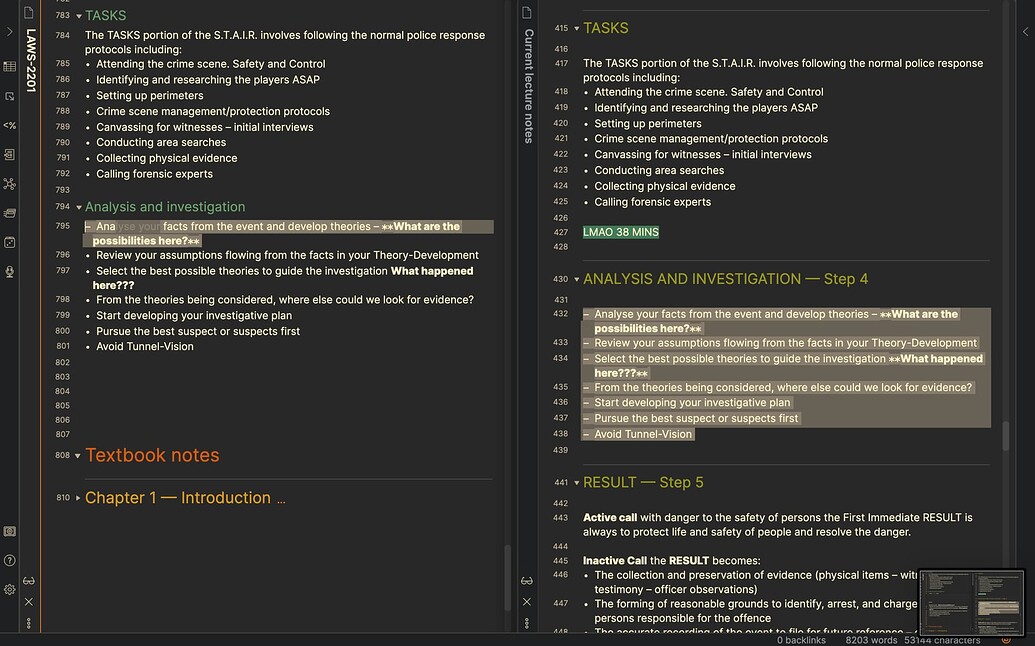Collapse the Analysis and investigation heading
Image resolution: width=1035 pixels, height=646 pixels.
pos(79,207)
